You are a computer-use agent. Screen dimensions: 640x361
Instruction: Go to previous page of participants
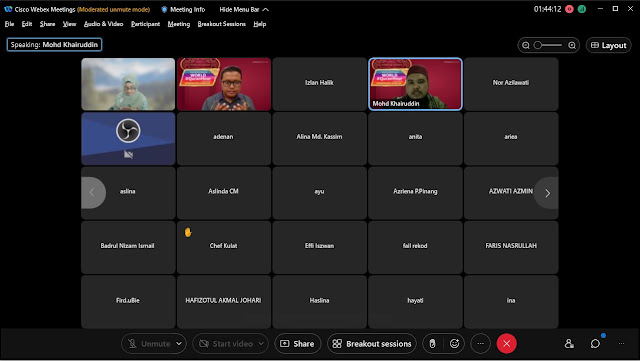point(92,193)
